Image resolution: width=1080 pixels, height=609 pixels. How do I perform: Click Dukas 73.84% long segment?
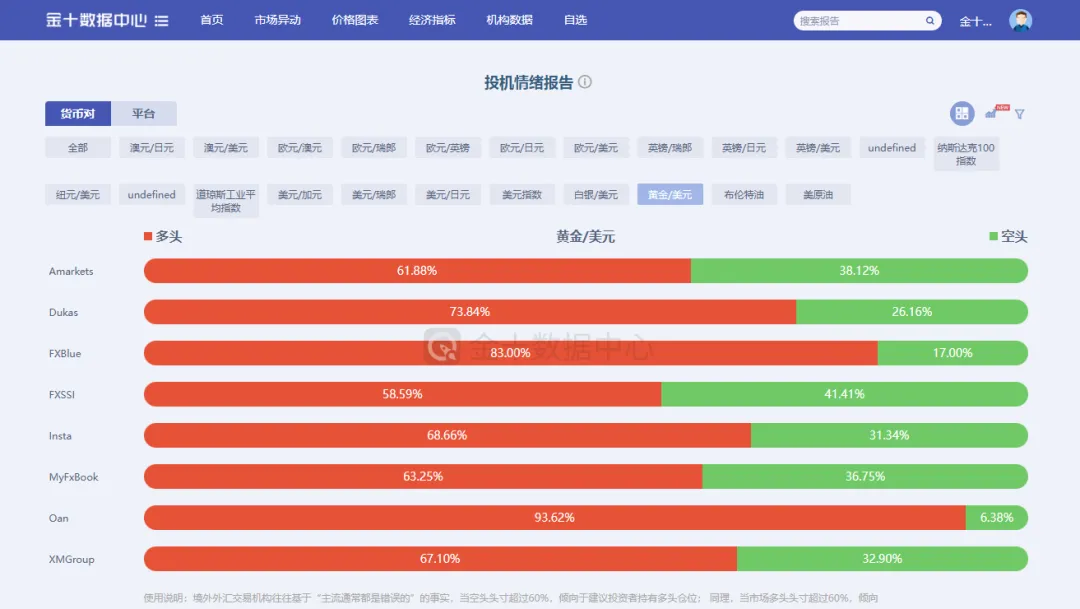tap(470, 312)
